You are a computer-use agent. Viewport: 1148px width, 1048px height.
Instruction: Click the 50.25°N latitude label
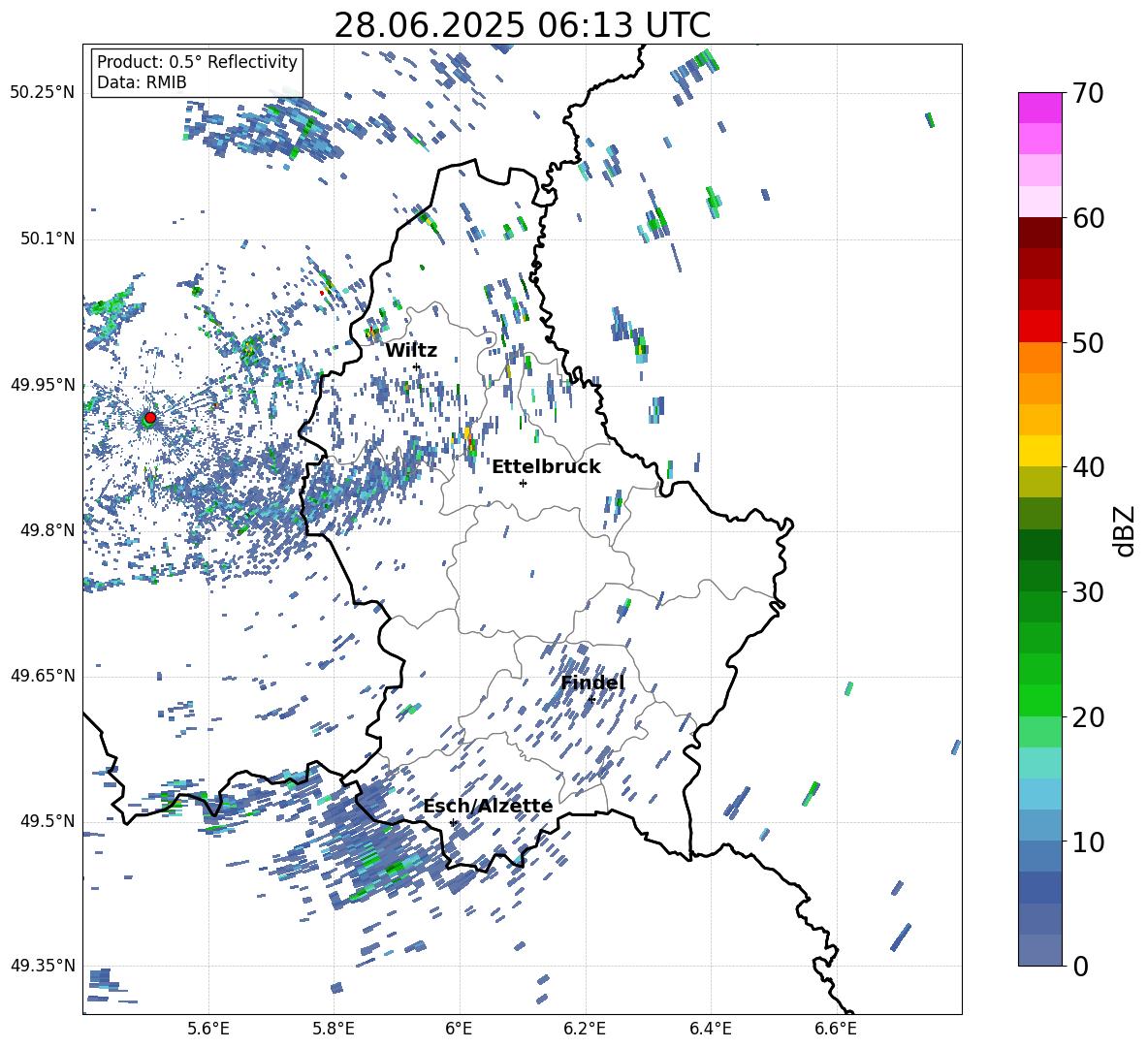(42, 93)
